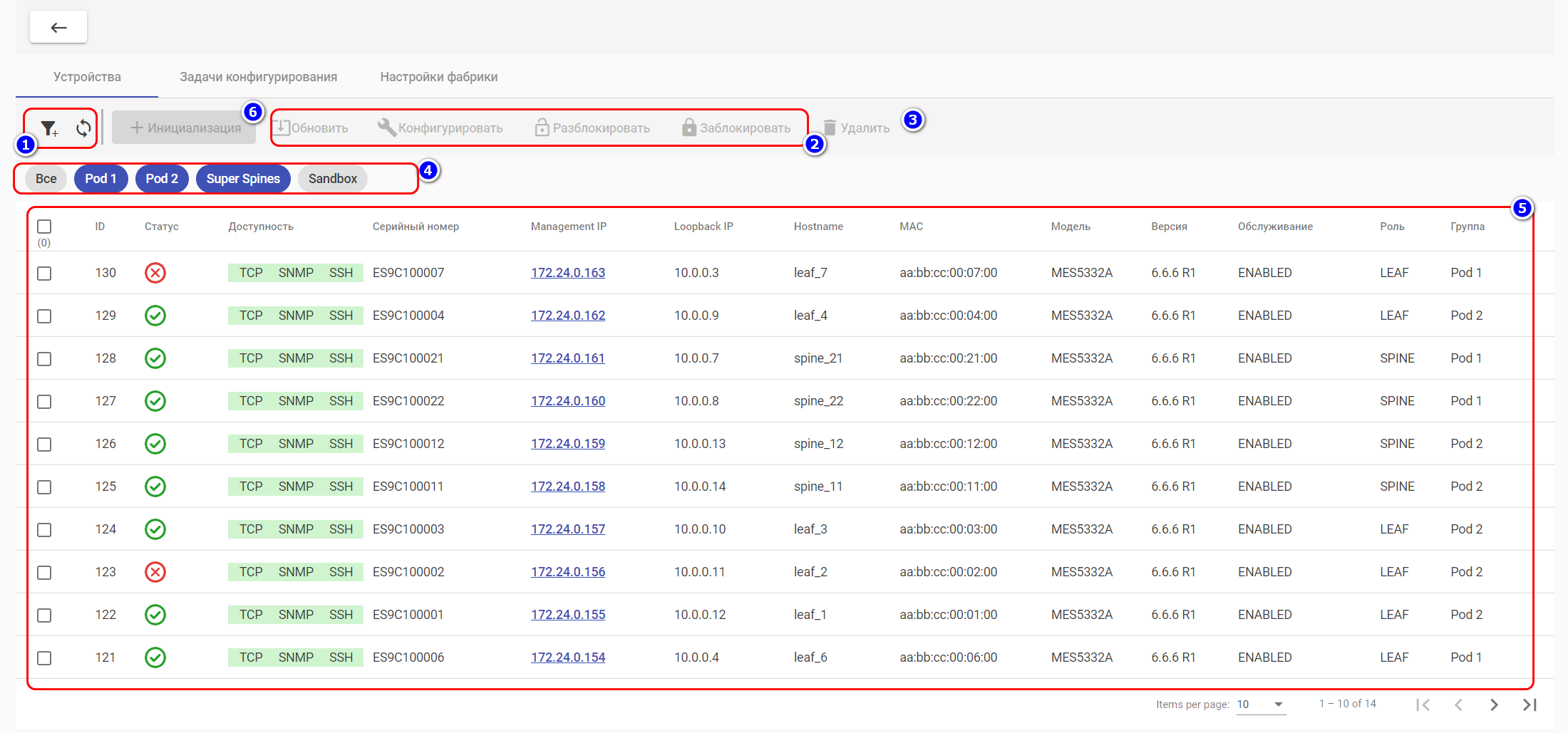The width and height of the screenshot is (1568, 733).
Task: Click the Заблокировать lock button
Action: click(x=736, y=128)
